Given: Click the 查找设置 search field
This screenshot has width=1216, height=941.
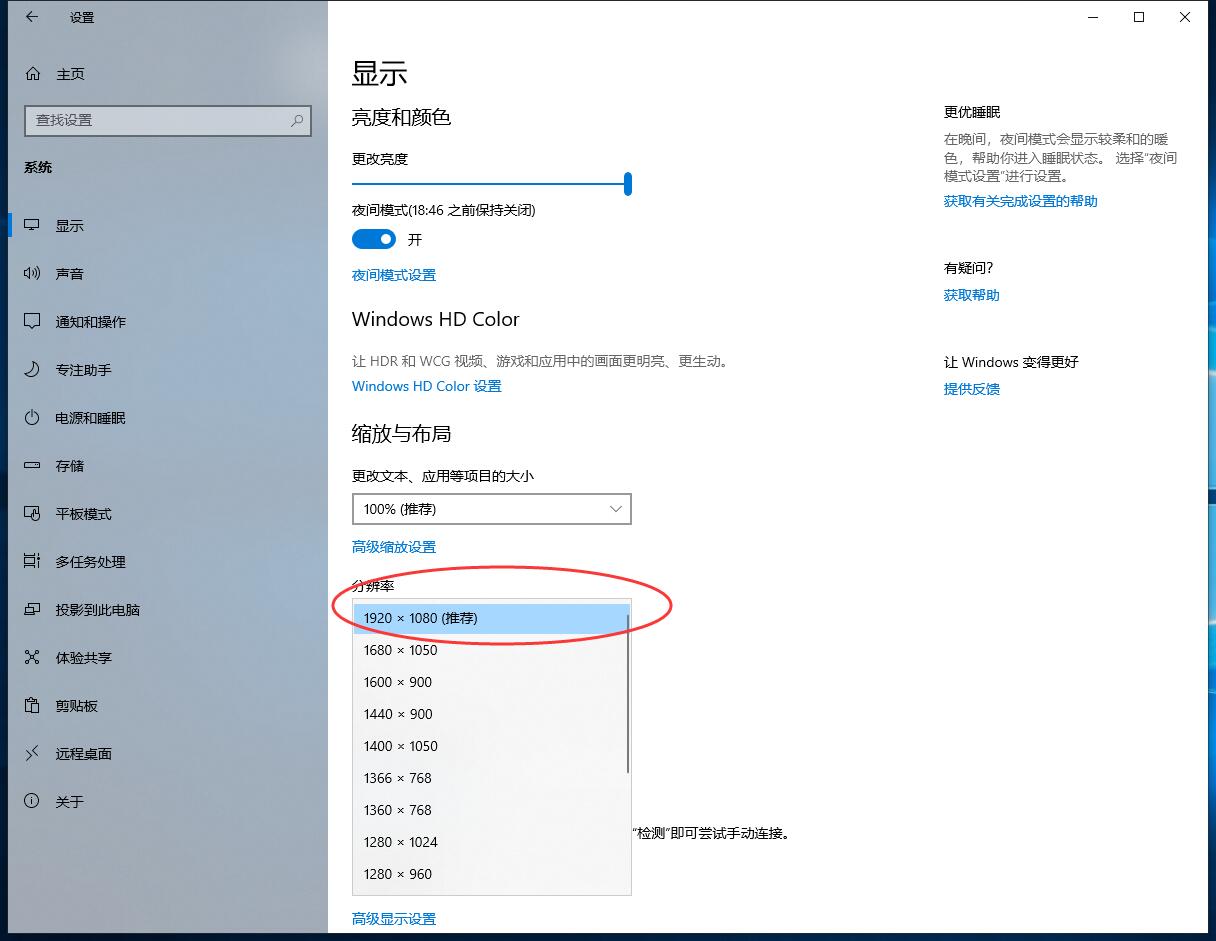Looking at the screenshot, I should pyautogui.click(x=168, y=120).
